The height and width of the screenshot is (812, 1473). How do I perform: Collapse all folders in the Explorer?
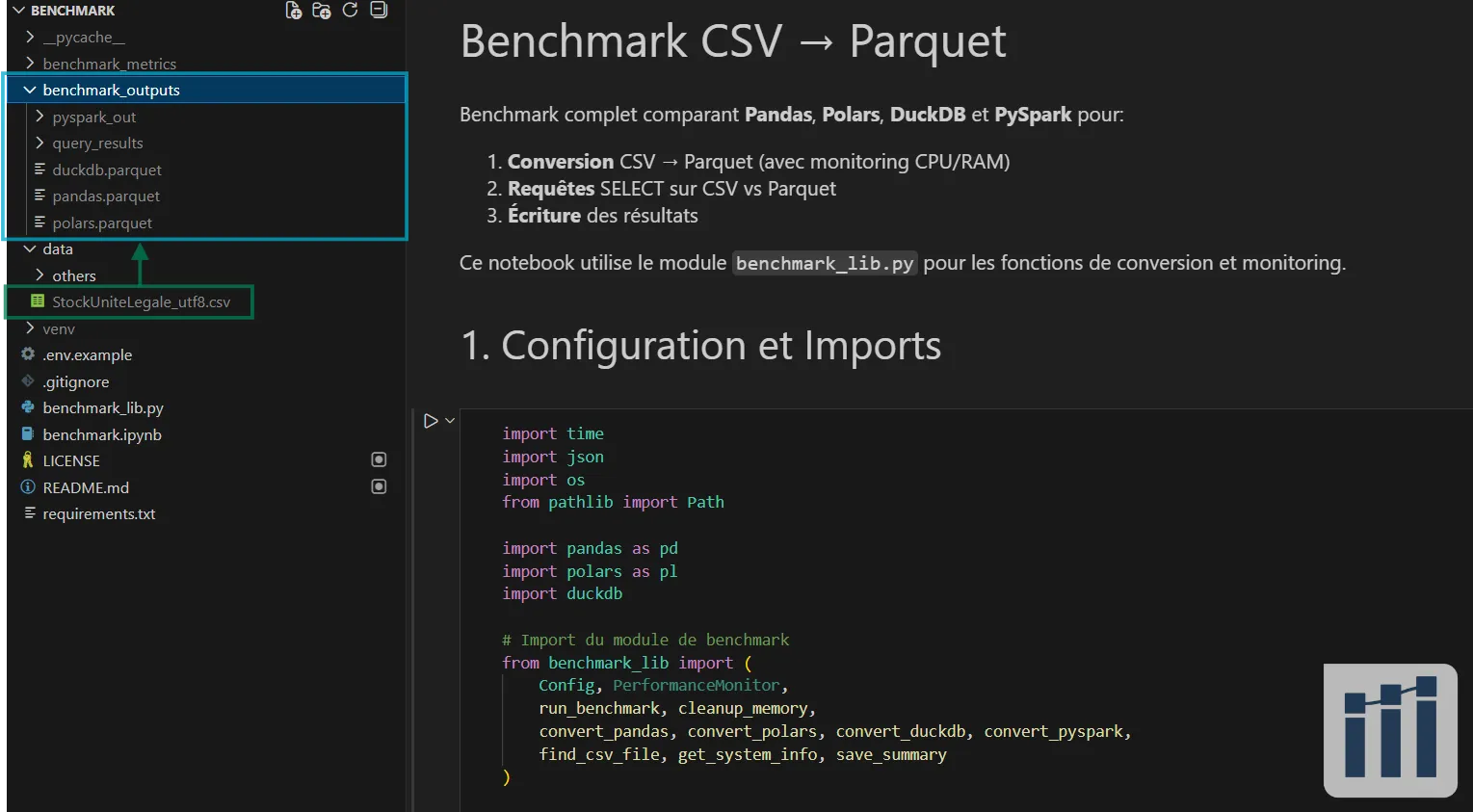tap(377, 10)
